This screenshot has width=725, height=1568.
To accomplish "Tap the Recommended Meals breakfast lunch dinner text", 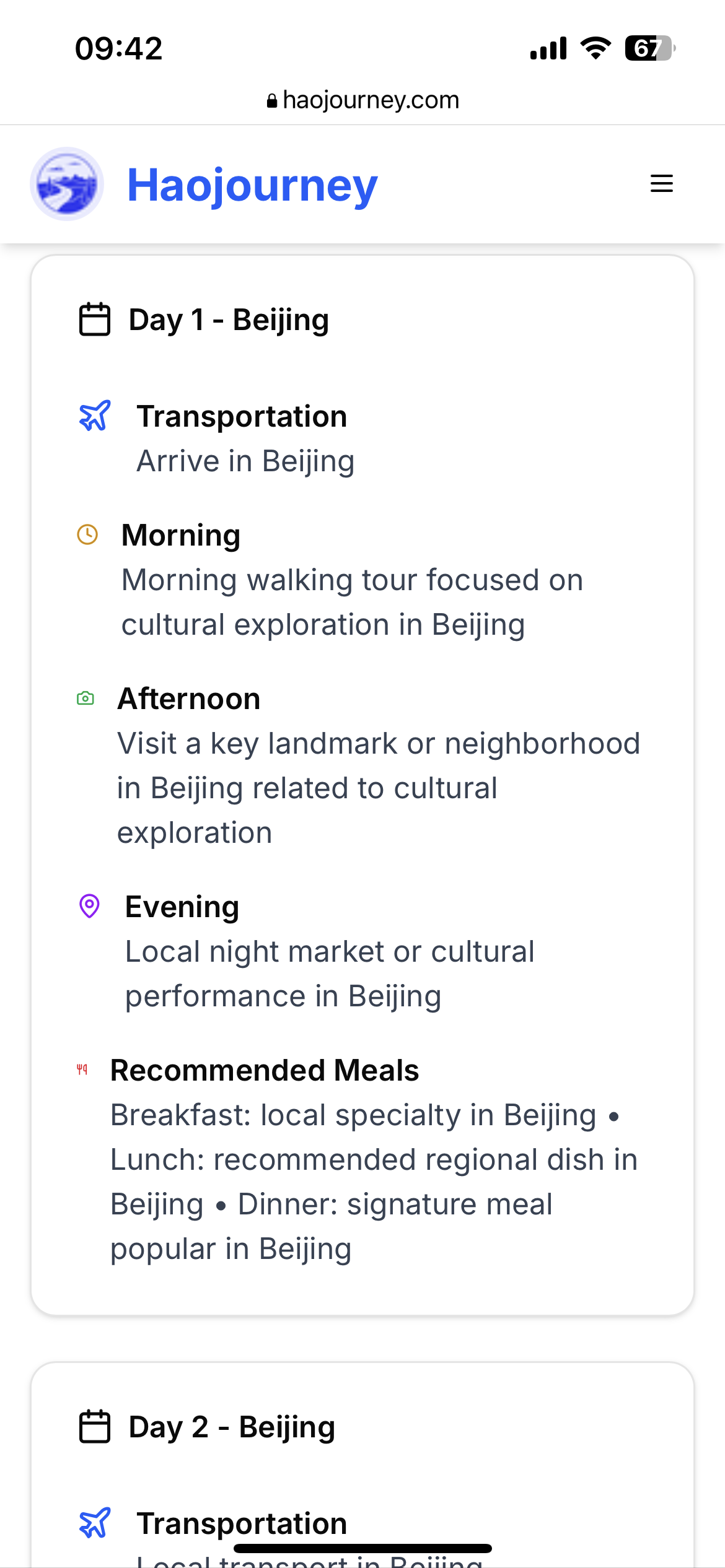I will point(374,1182).
